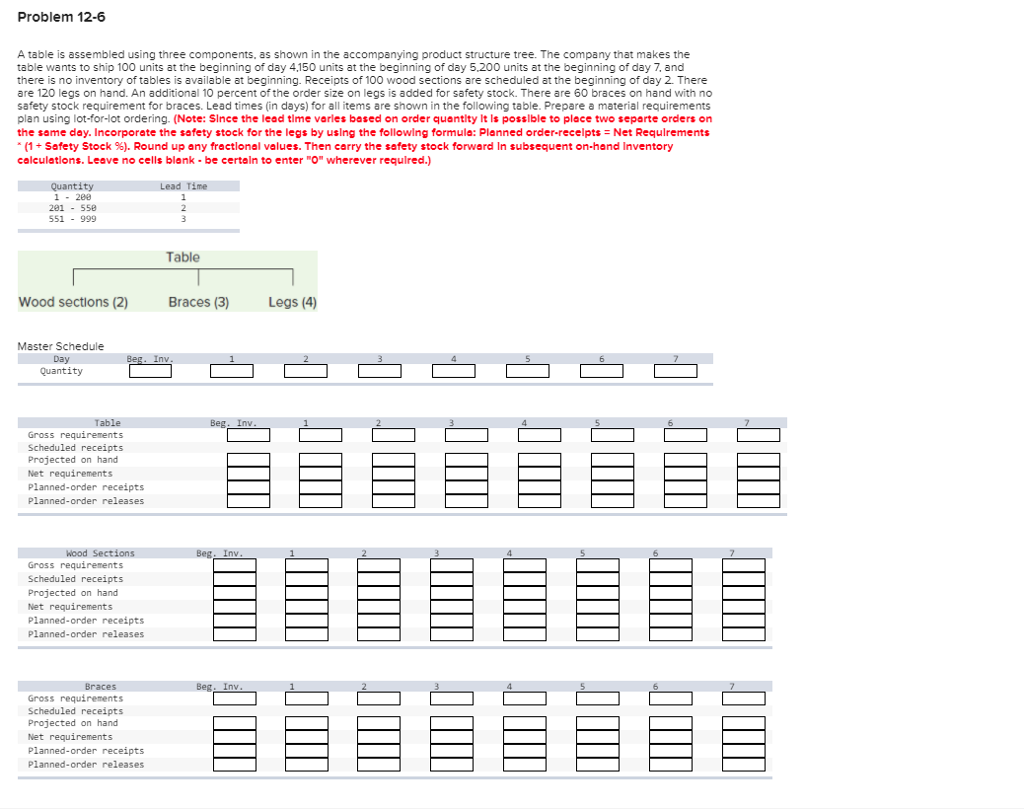This screenshot has width=1024, height=809.
Task: Focus Braces net requirements day 2 field
Action: pyautogui.click(x=379, y=737)
